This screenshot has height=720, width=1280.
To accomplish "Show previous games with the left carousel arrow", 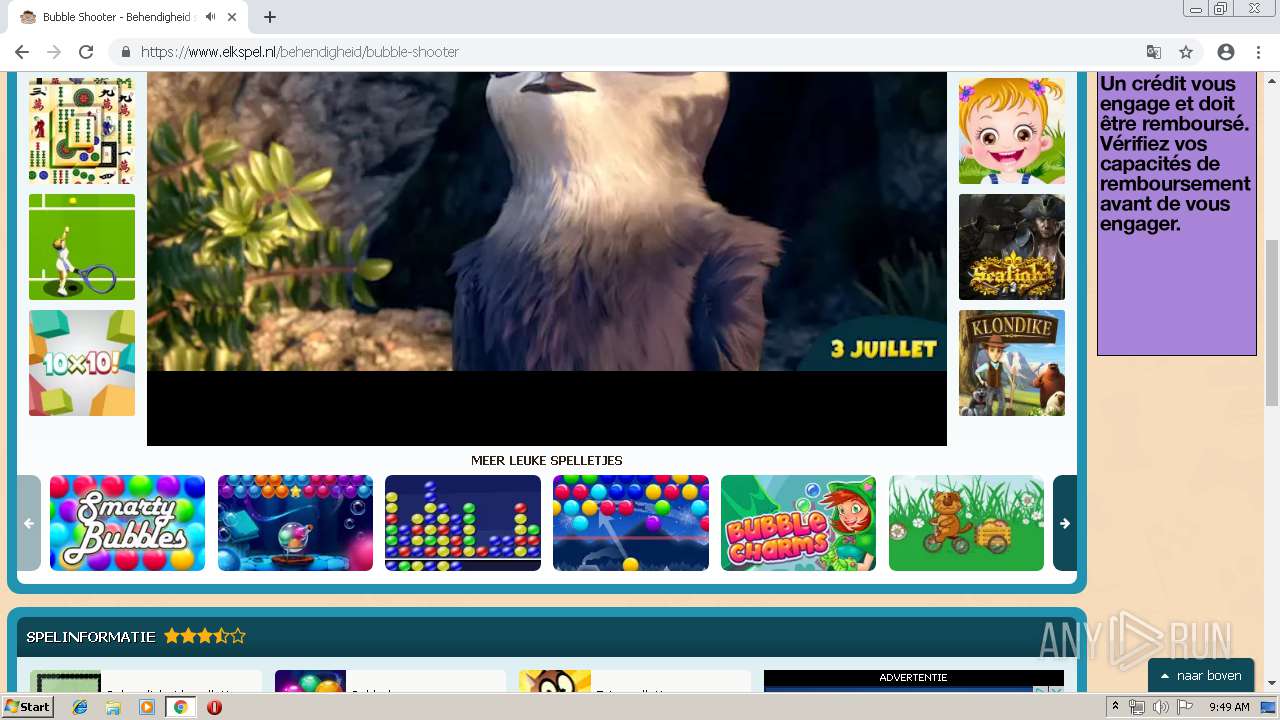I will (x=29, y=523).
